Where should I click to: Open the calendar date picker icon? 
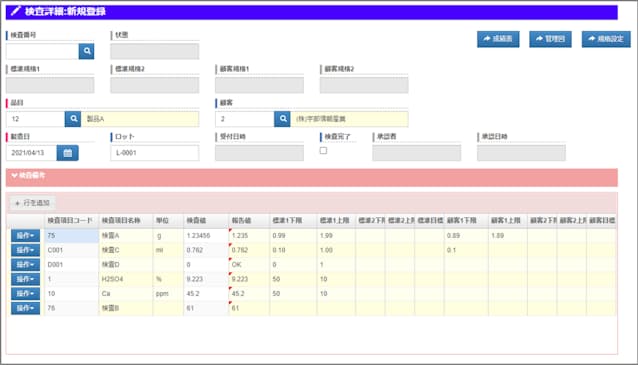[x=68, y=153]
